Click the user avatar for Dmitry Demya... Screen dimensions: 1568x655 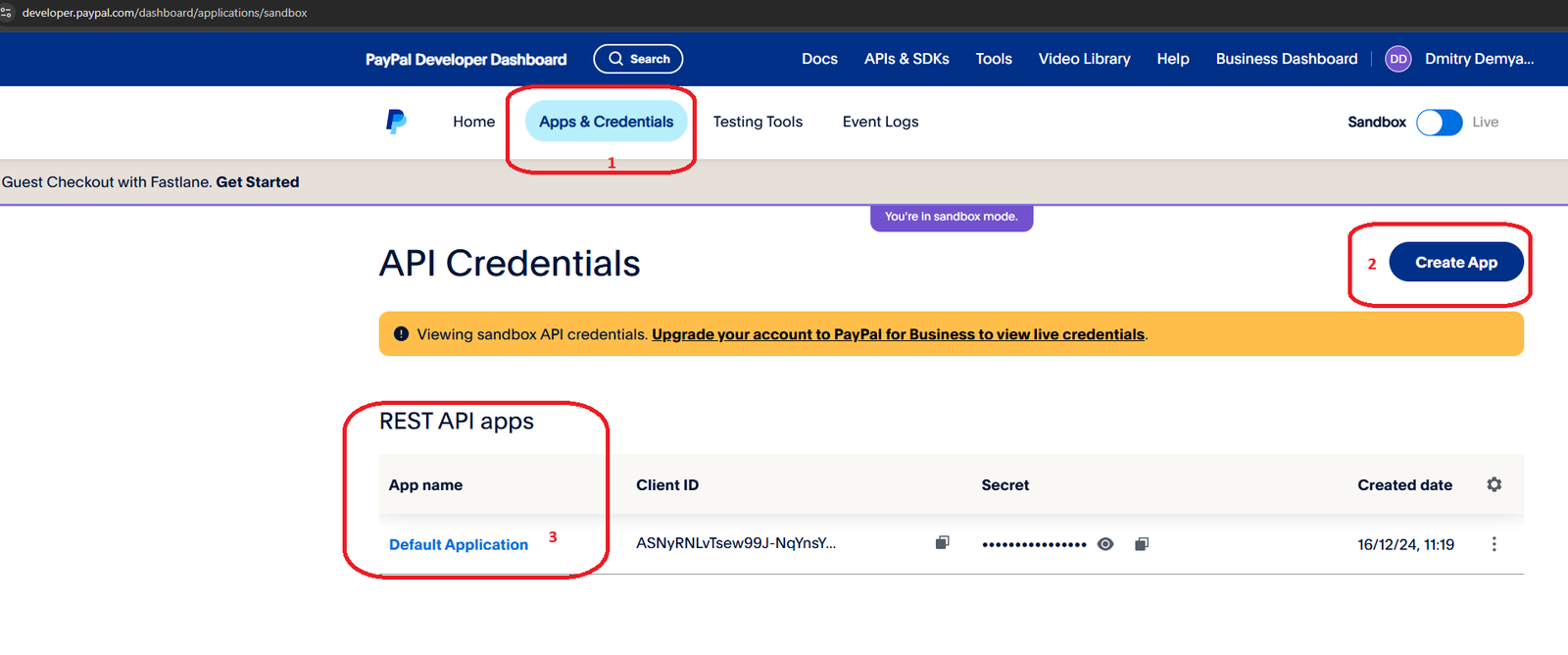1397,59
